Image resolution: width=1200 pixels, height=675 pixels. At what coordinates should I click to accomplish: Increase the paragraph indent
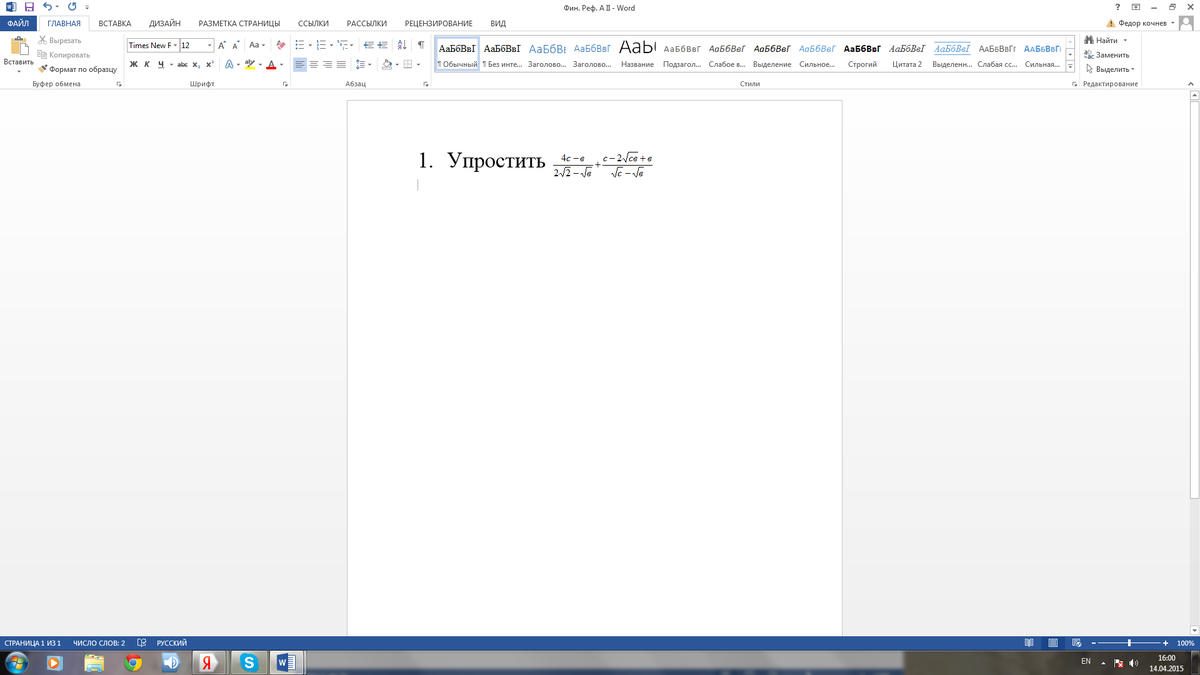pos(383,45)
